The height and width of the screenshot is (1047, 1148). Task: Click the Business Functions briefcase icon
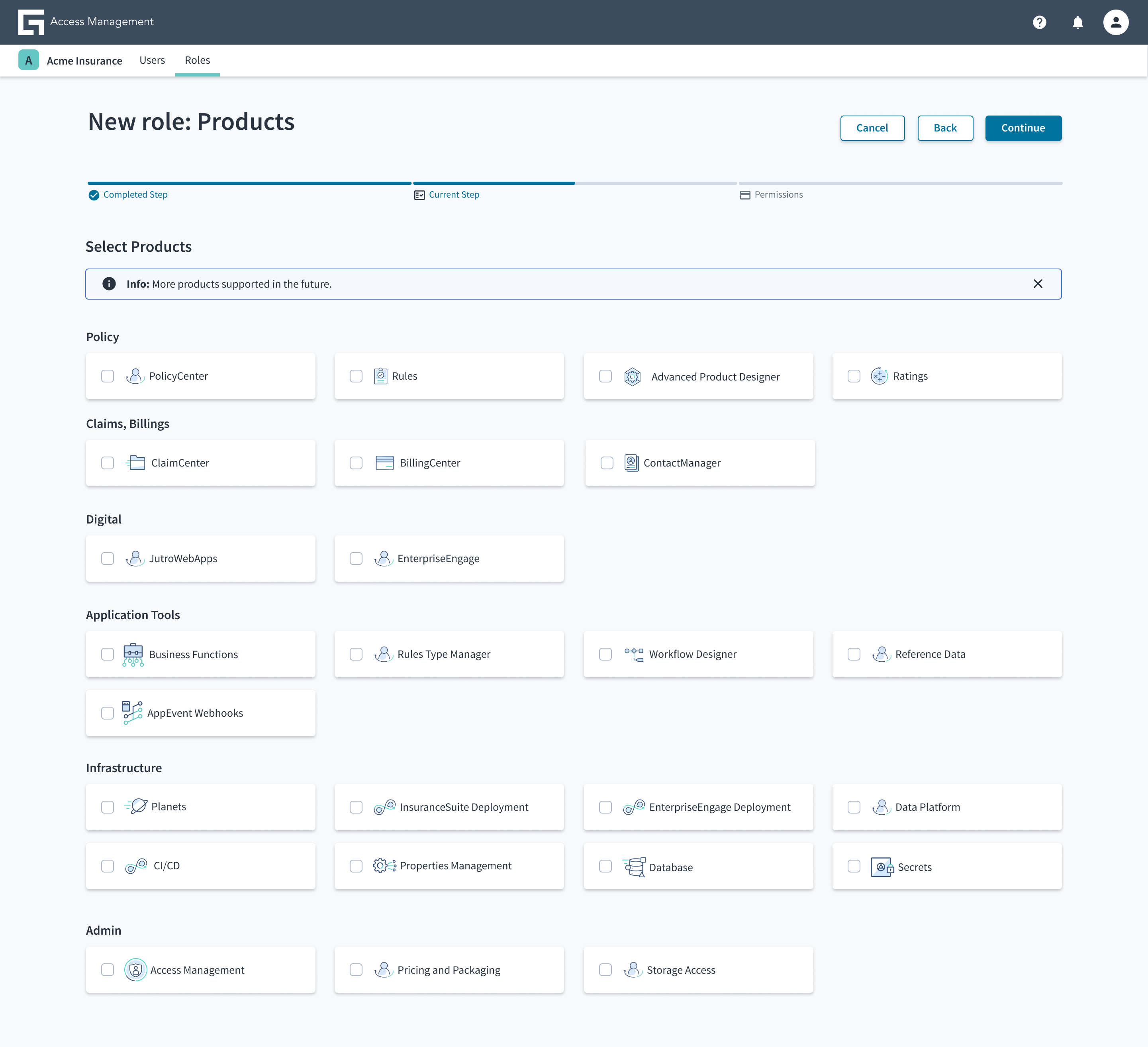pyautogui.click(x=133, y=655)
